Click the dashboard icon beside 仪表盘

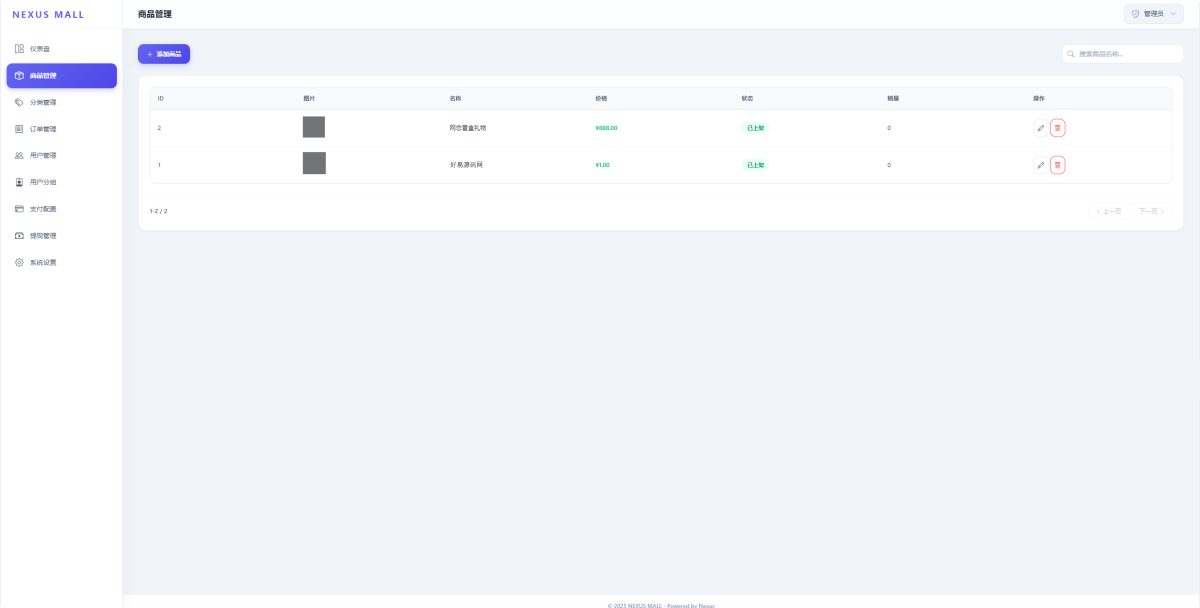tap(19, 49)
